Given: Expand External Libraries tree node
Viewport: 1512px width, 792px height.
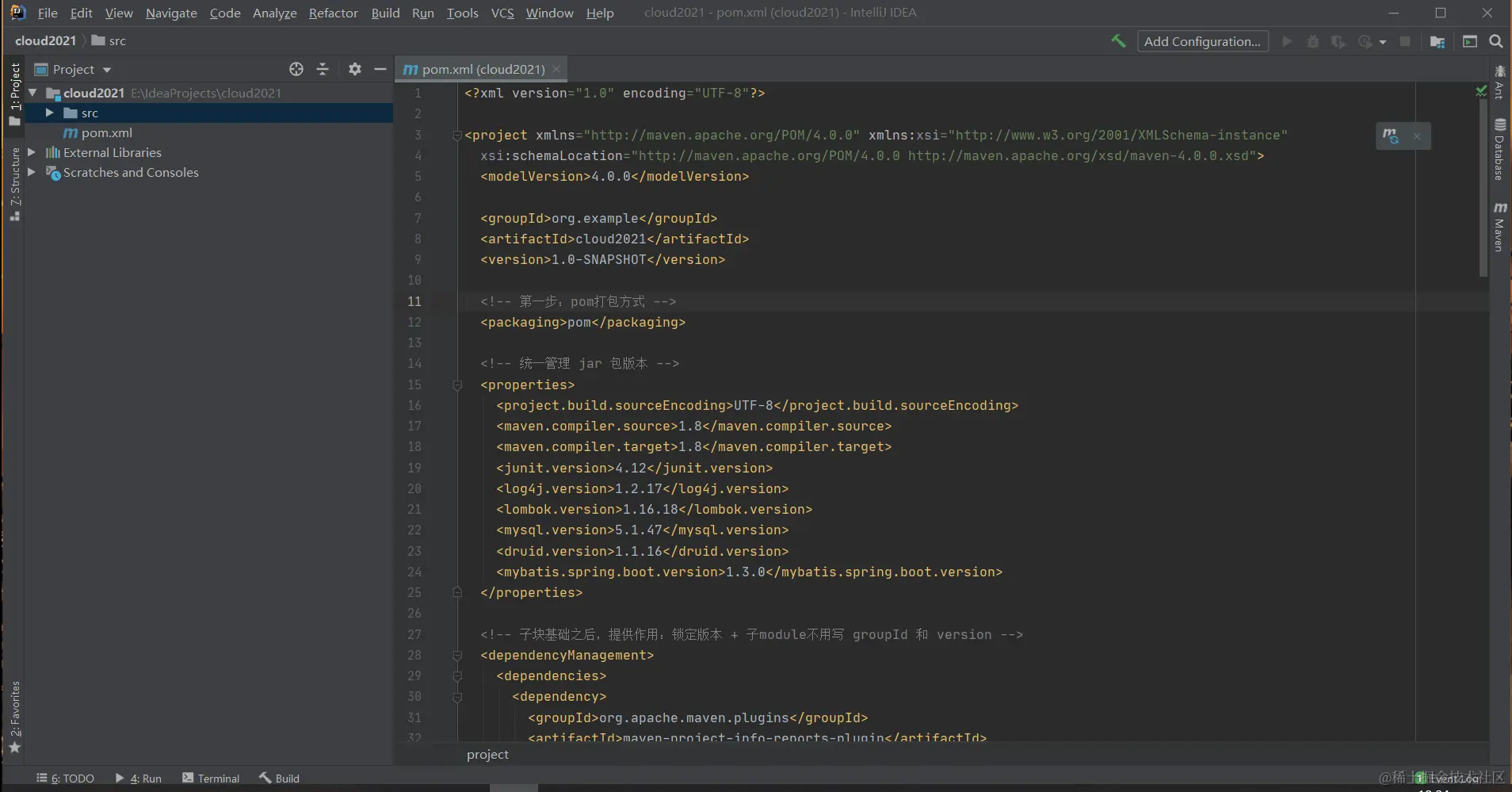Looking at the screenshot, I should coord(32,152).
